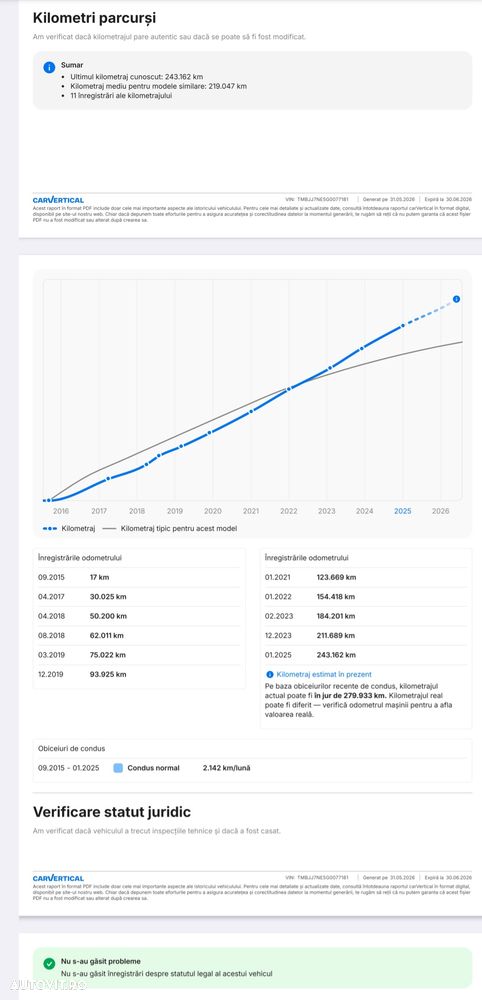Click the info marker at chart's estimated endpoint
The width and height of the screenshot is (482, 1000).
(x=456, y=298)
